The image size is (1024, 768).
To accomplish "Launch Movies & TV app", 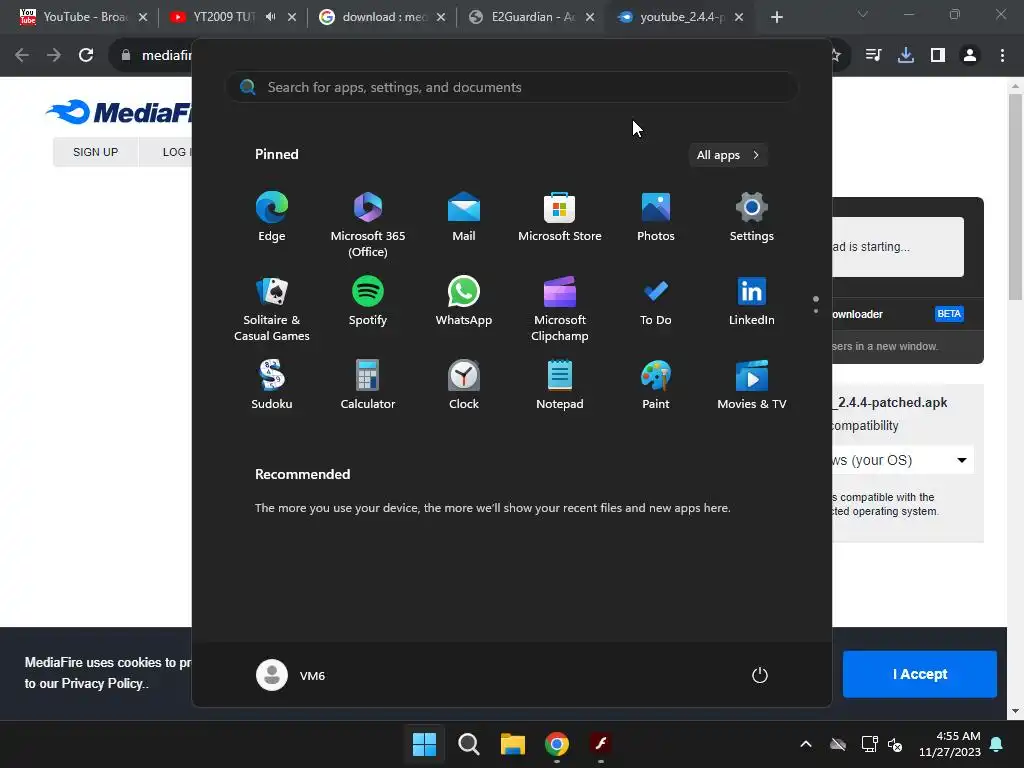I will [752, 385].
